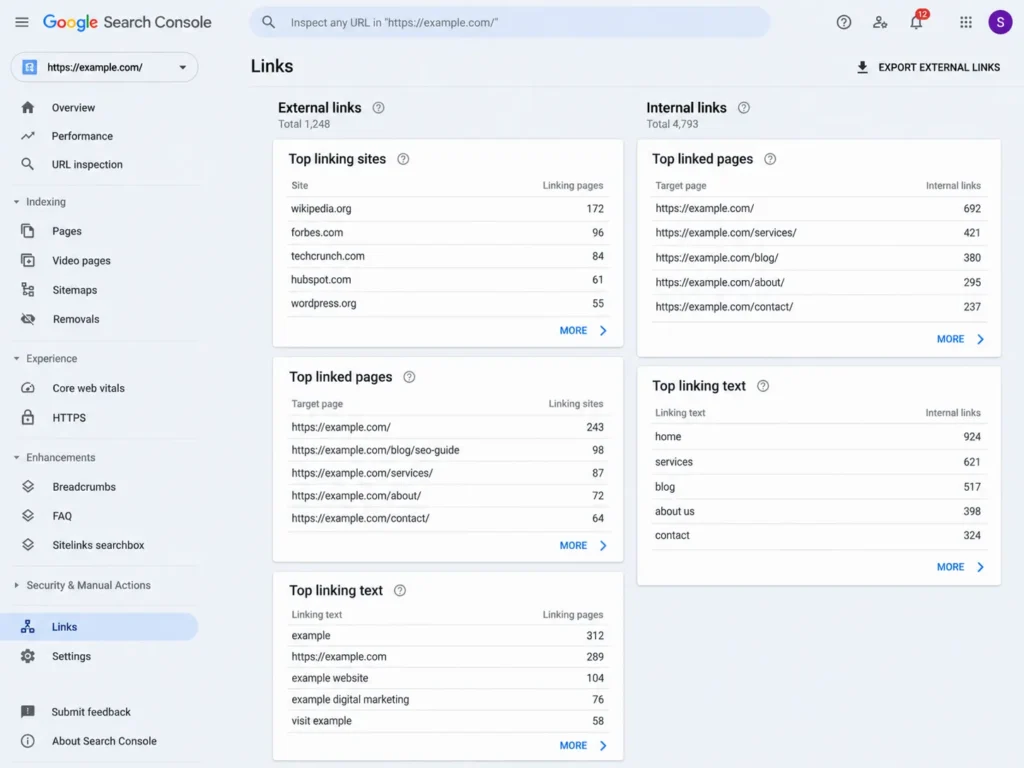Click the Video pages icon
The height and width of the screenshot is (768, 1024).
point(27,260)
